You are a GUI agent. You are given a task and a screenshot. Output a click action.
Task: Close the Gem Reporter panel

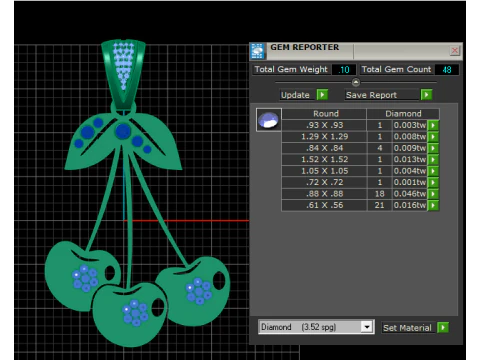pos(454,51)
